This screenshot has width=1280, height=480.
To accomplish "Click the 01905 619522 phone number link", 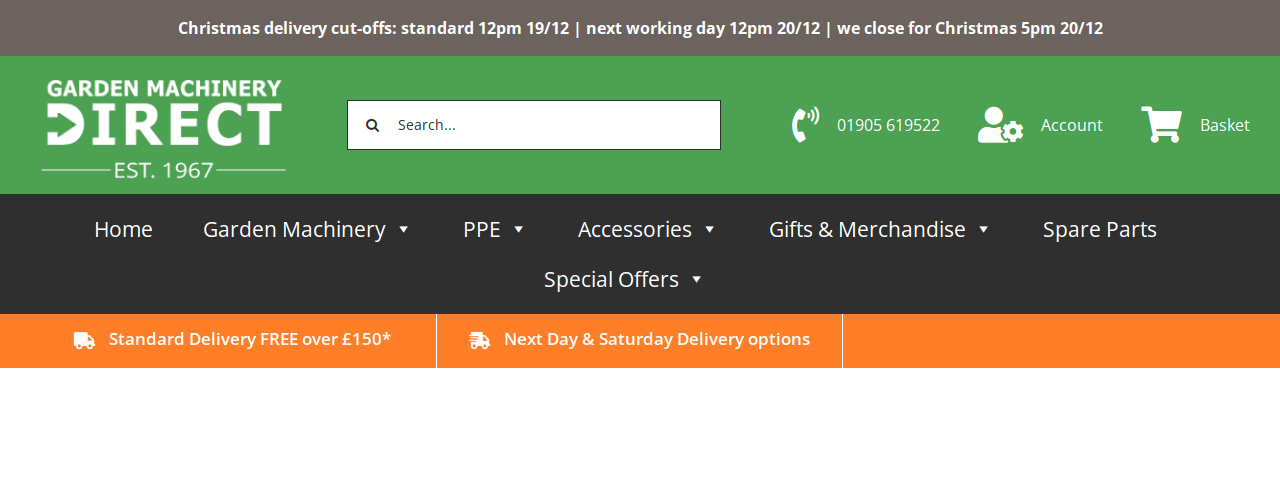I will point(888,125).
